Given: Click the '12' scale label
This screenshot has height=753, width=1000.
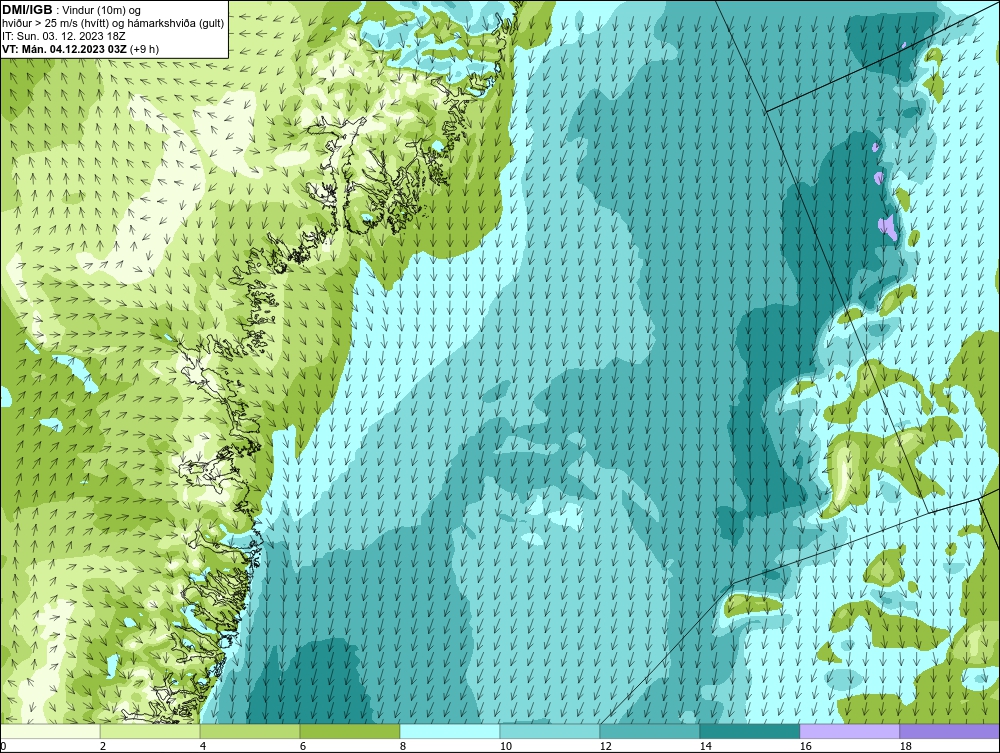Looking at the screenshot, I should tap(606, 746).
